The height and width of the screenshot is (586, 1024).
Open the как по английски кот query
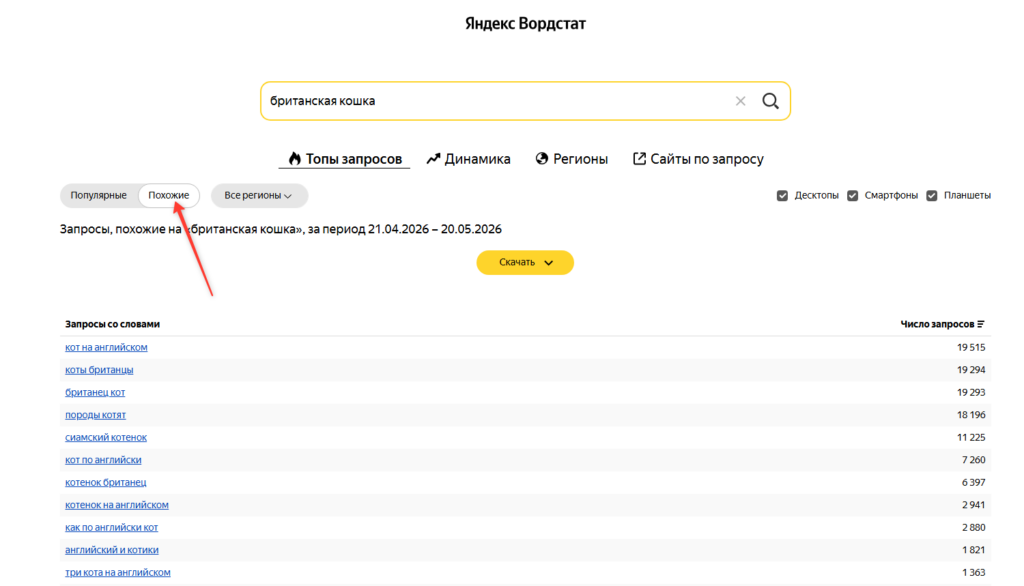click(112, 528)
